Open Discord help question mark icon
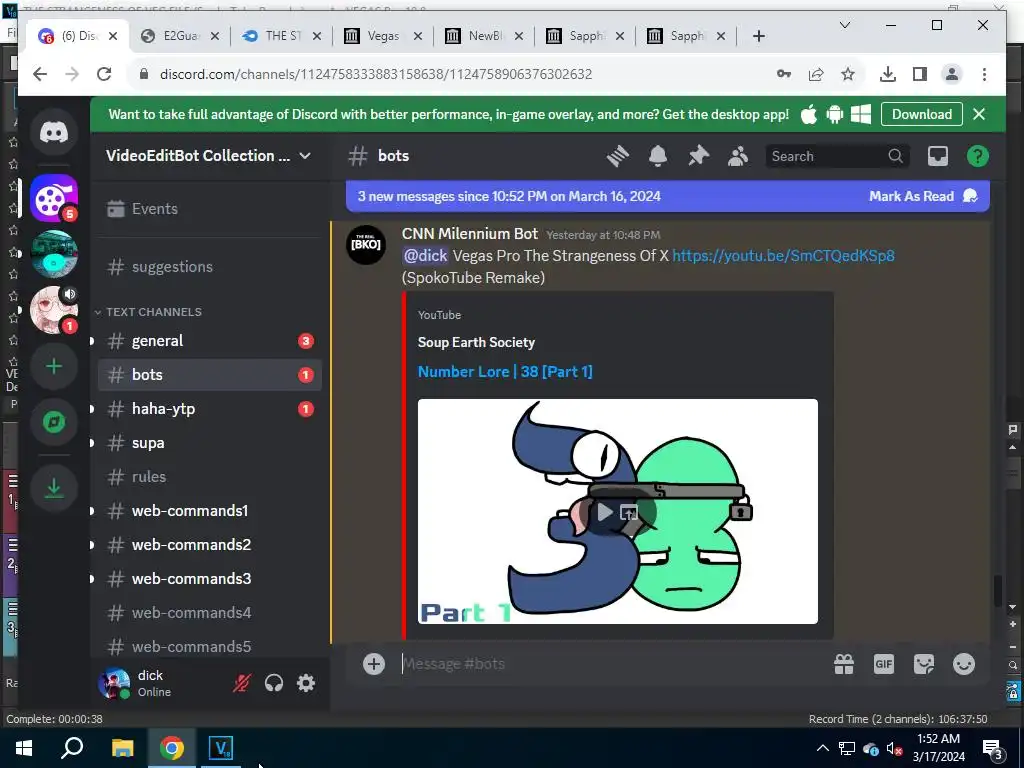The image size is (1024, 768). (x=978, y=156)
